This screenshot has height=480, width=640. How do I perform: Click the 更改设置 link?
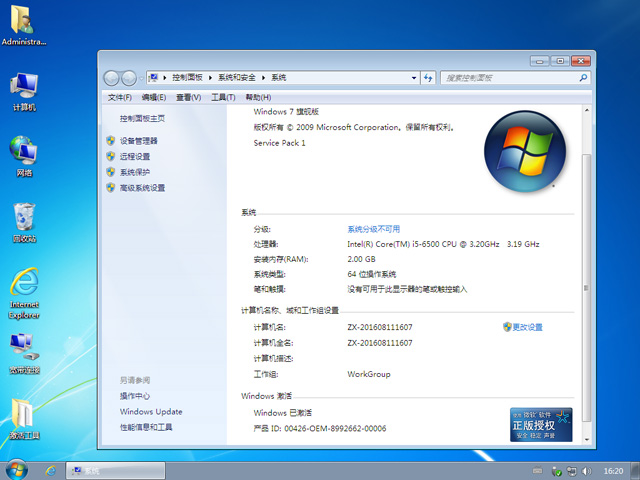(527, 327)
